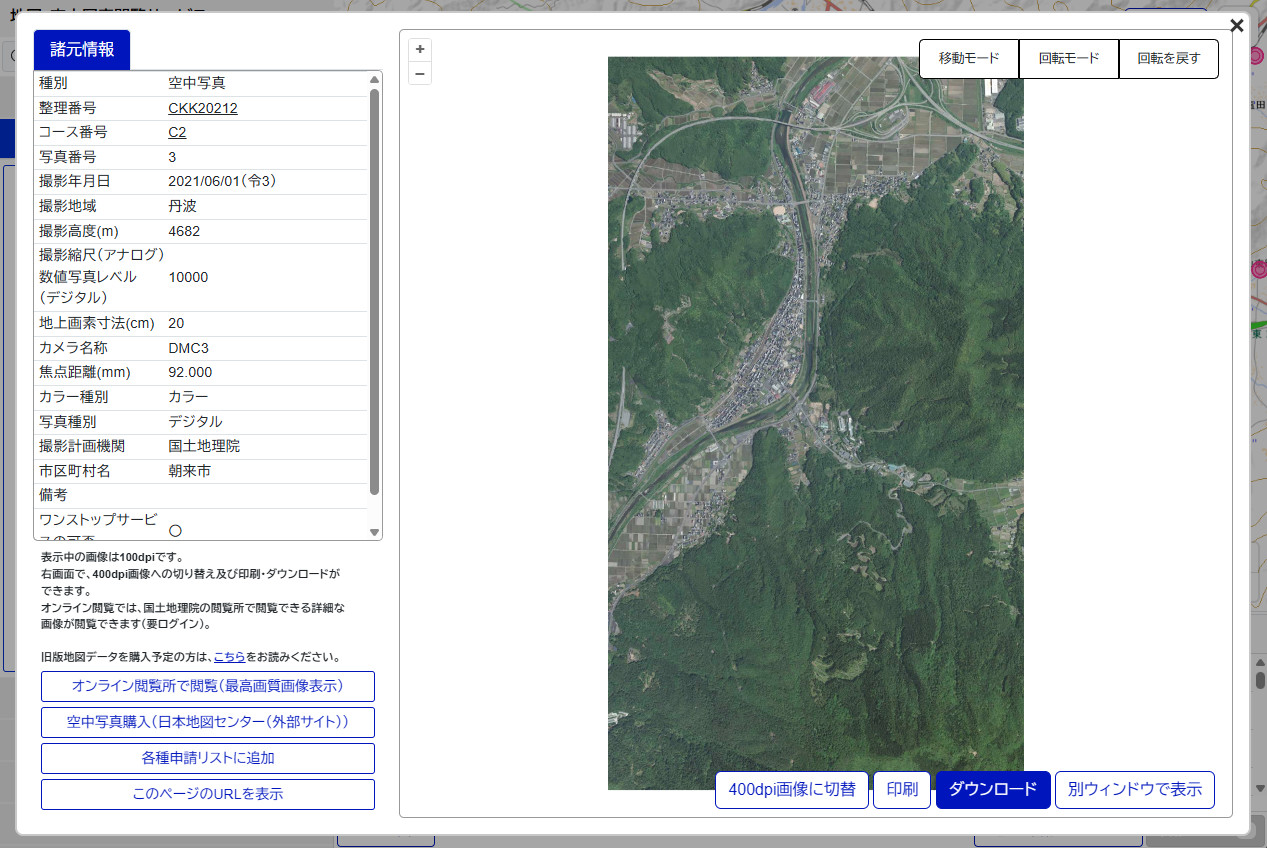Add to 各種申請リスト
Screen dimensions: 1267x848
208,758
